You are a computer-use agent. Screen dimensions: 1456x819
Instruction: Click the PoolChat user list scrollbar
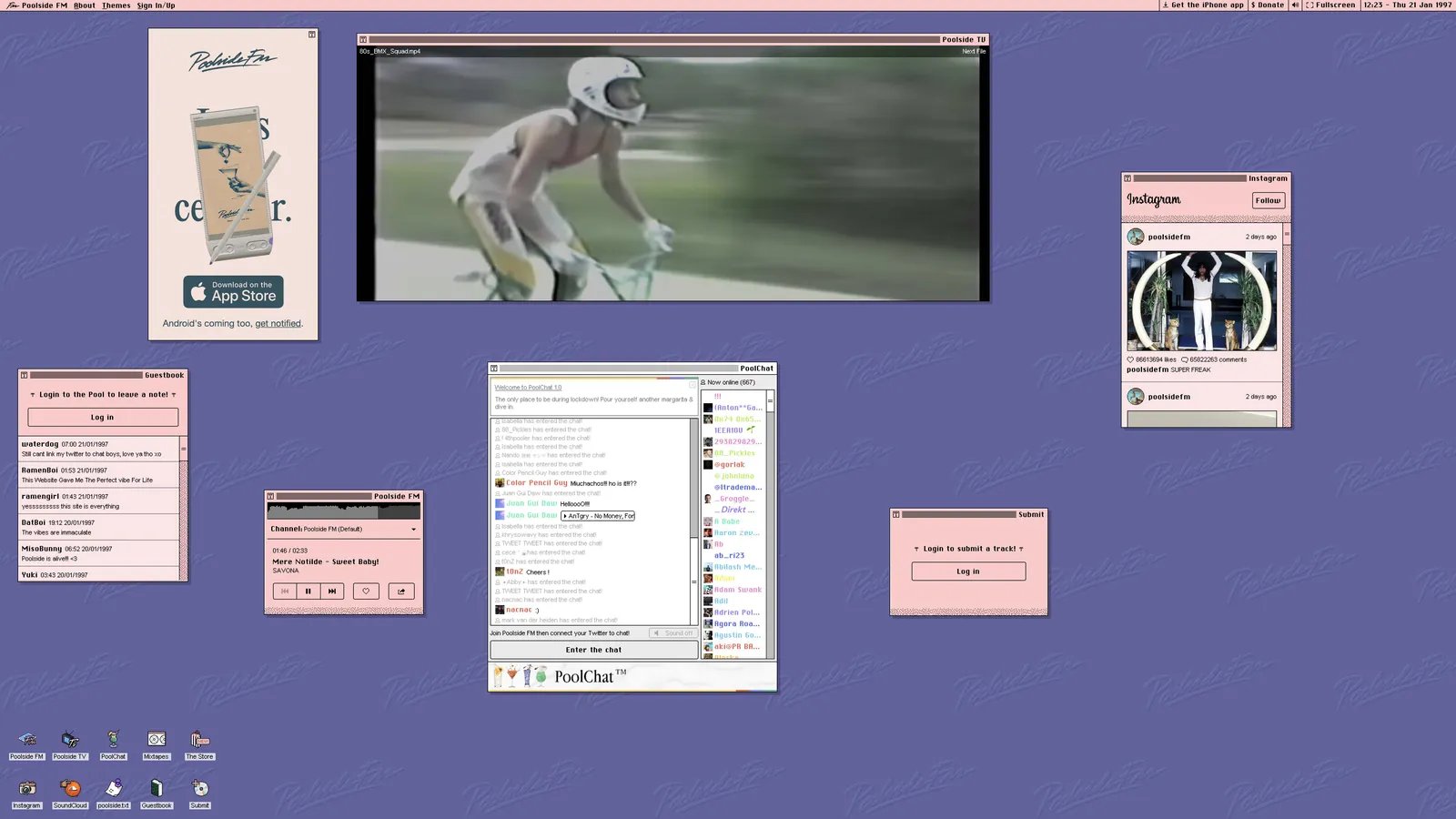[770, 523]
